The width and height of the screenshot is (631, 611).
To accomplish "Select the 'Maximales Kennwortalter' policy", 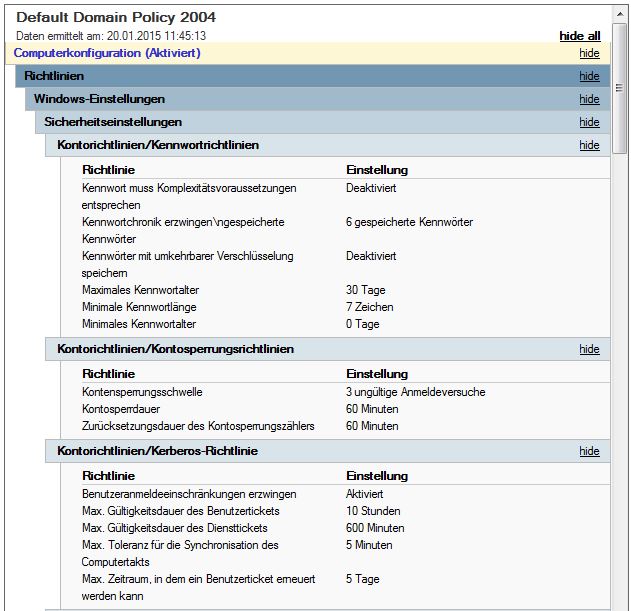I will pos(140,290).
